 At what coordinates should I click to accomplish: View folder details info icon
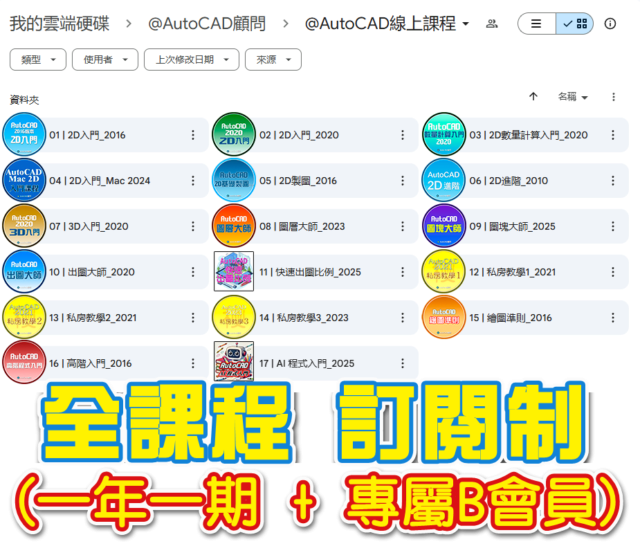tap(610, 24)
